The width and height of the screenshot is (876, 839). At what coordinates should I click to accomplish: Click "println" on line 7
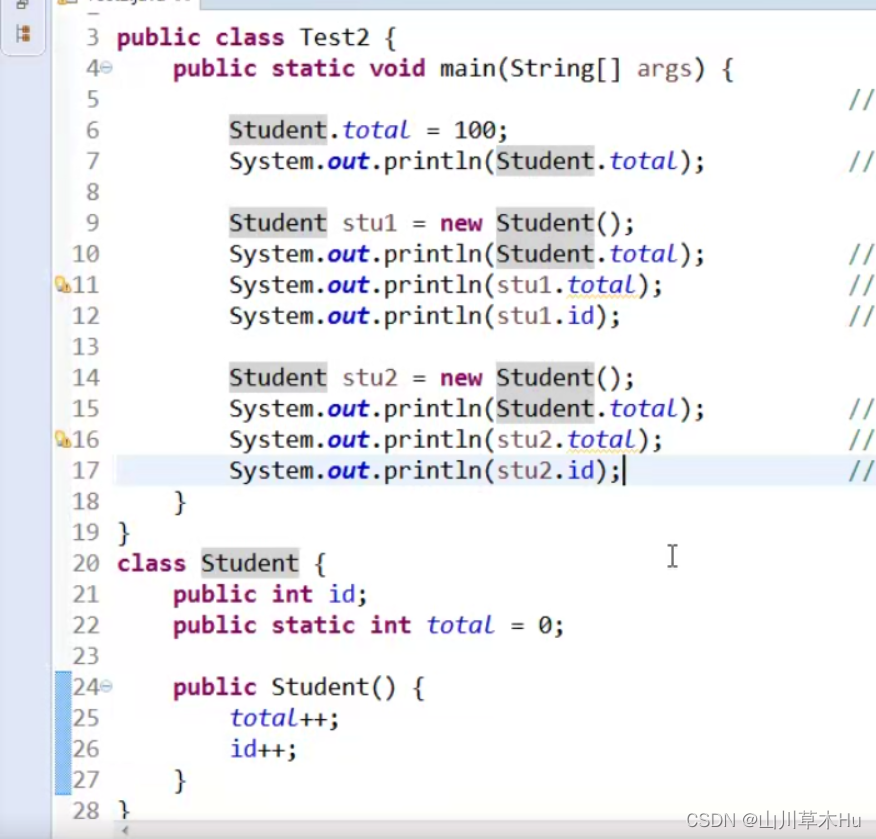coord(432,162)
